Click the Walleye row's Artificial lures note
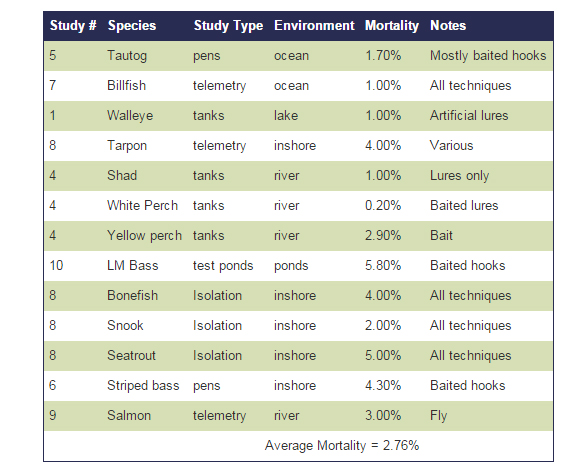The image size is (579, 476). [x=469, y=116]
